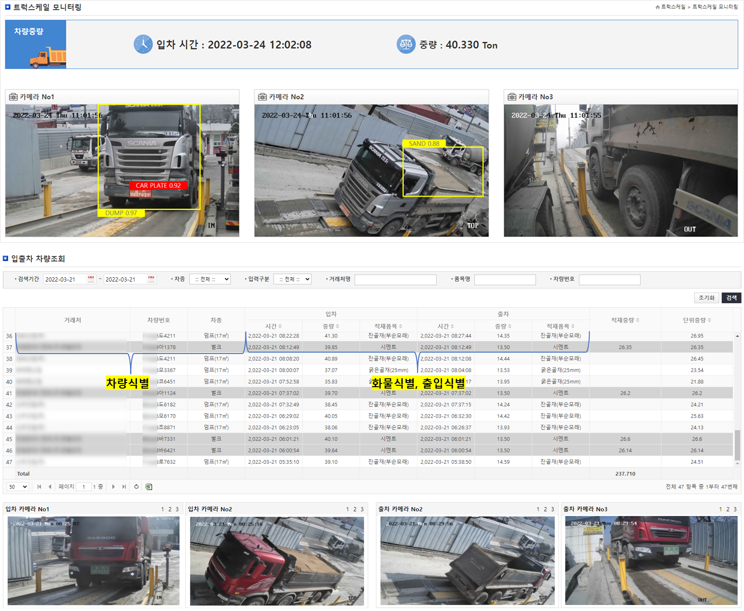Image resolution: width=744 pixels, height=611 pixels.
Task: Open the 차종 vehicle type dropdown
Action: [210, 280]
